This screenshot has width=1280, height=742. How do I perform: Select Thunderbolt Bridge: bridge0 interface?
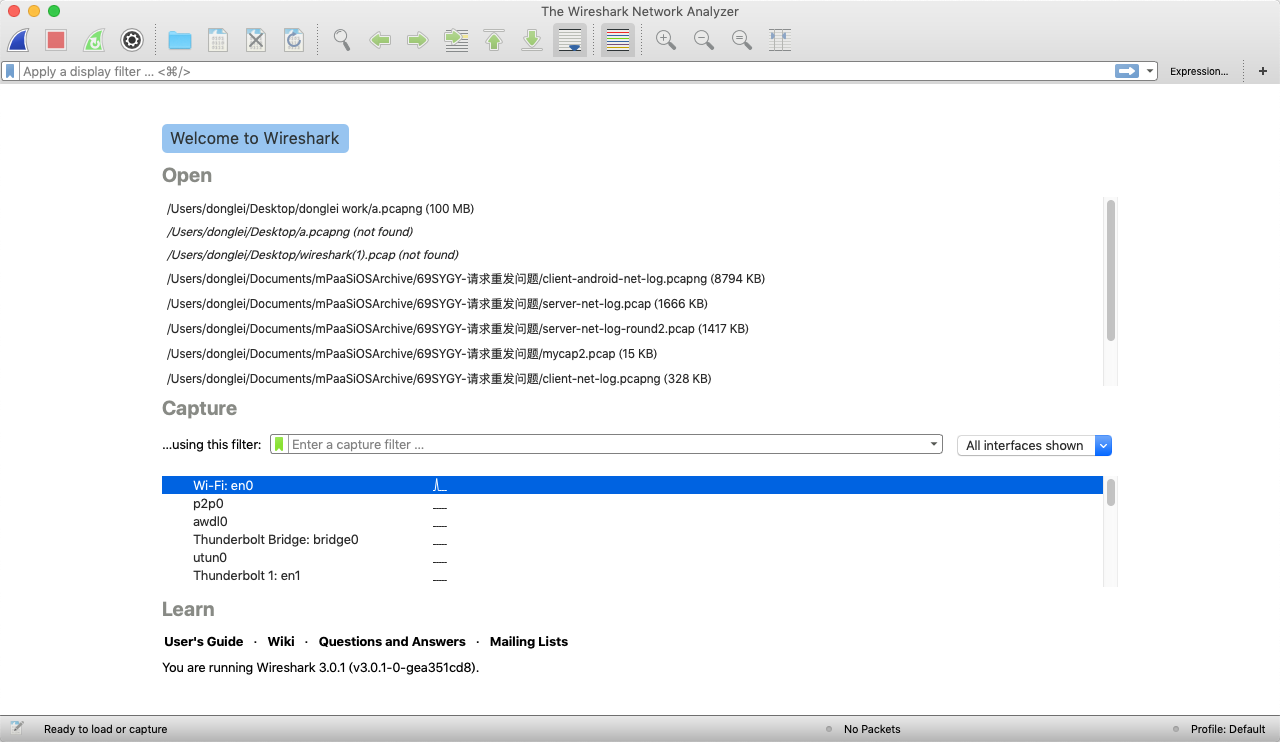632,540
